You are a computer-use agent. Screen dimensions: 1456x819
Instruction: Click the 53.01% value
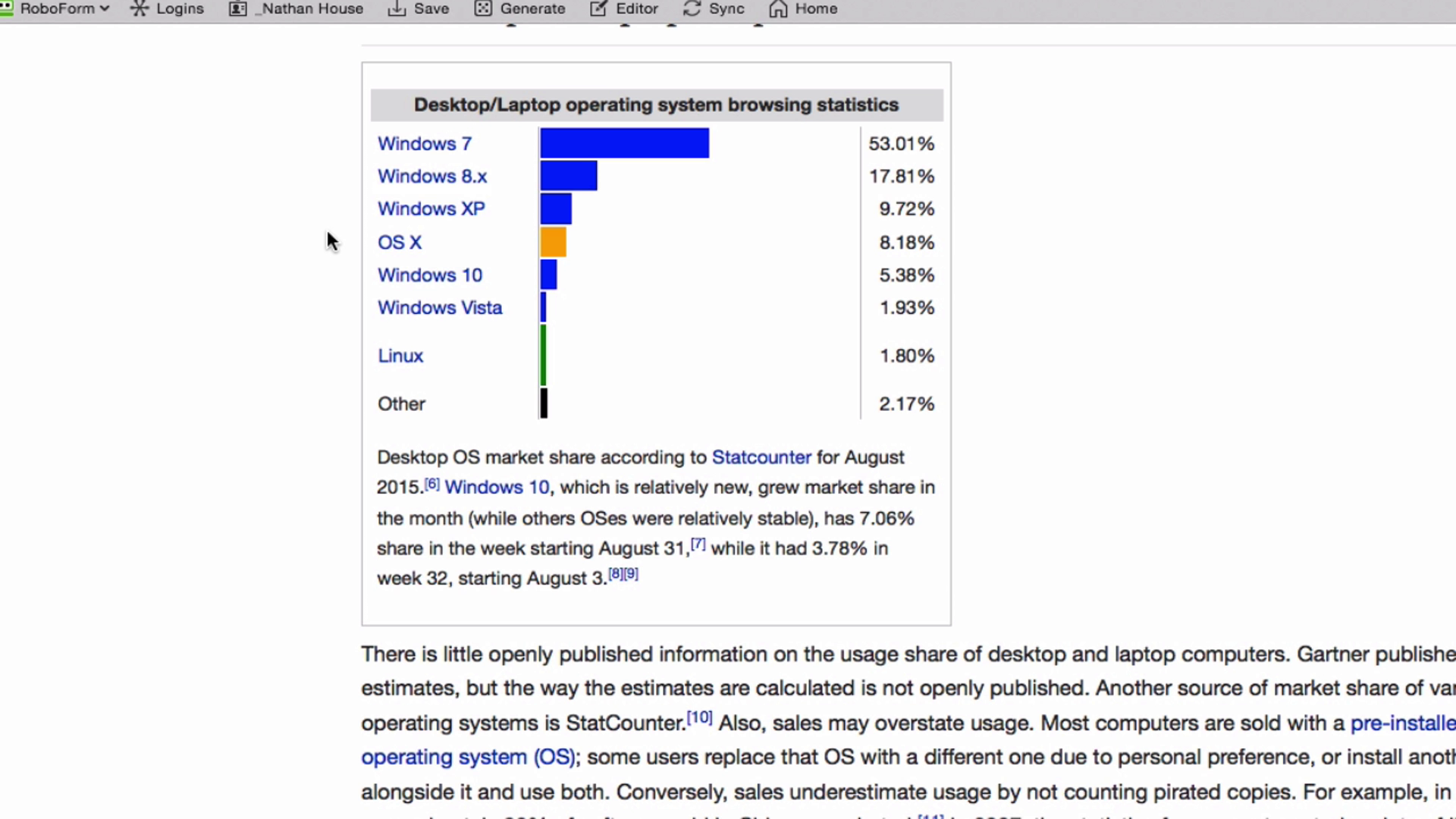point(901,143)
